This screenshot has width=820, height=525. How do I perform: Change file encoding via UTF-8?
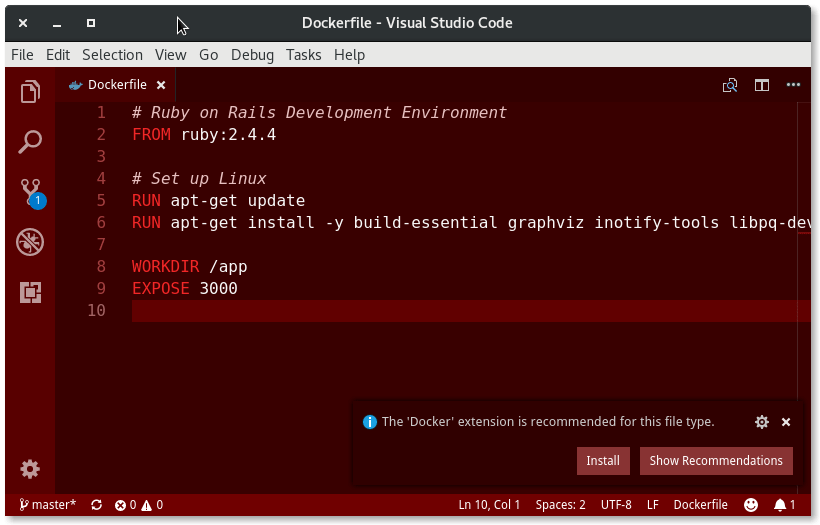point(616,505)
